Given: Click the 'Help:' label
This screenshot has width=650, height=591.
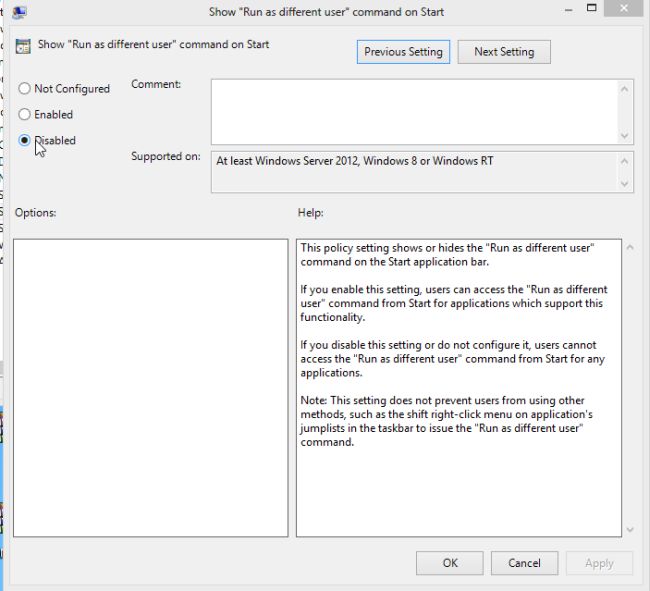Looking at the screenshot, I should tap(310, 213).
